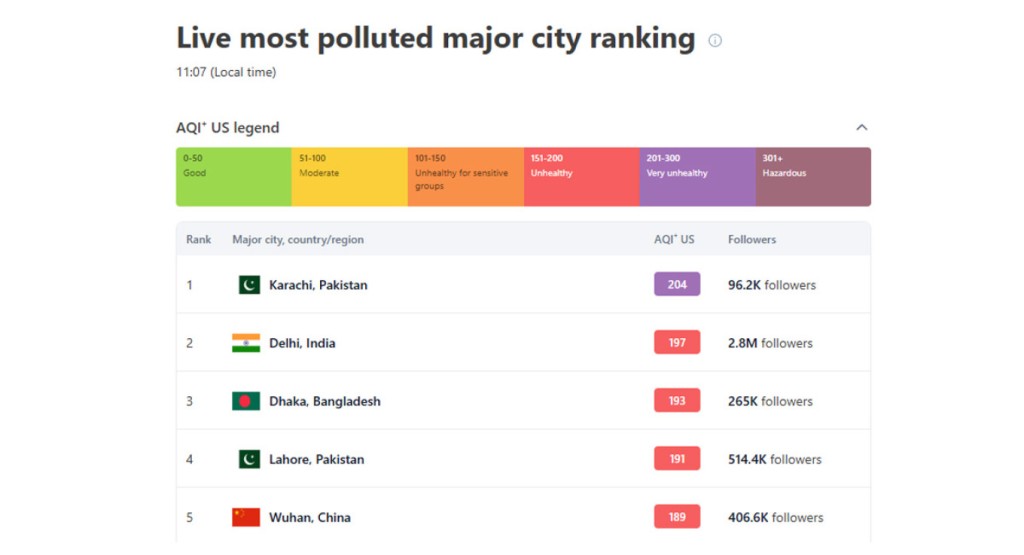
Task: Click the Major city, country/region column header
Action: coord(298,240)
